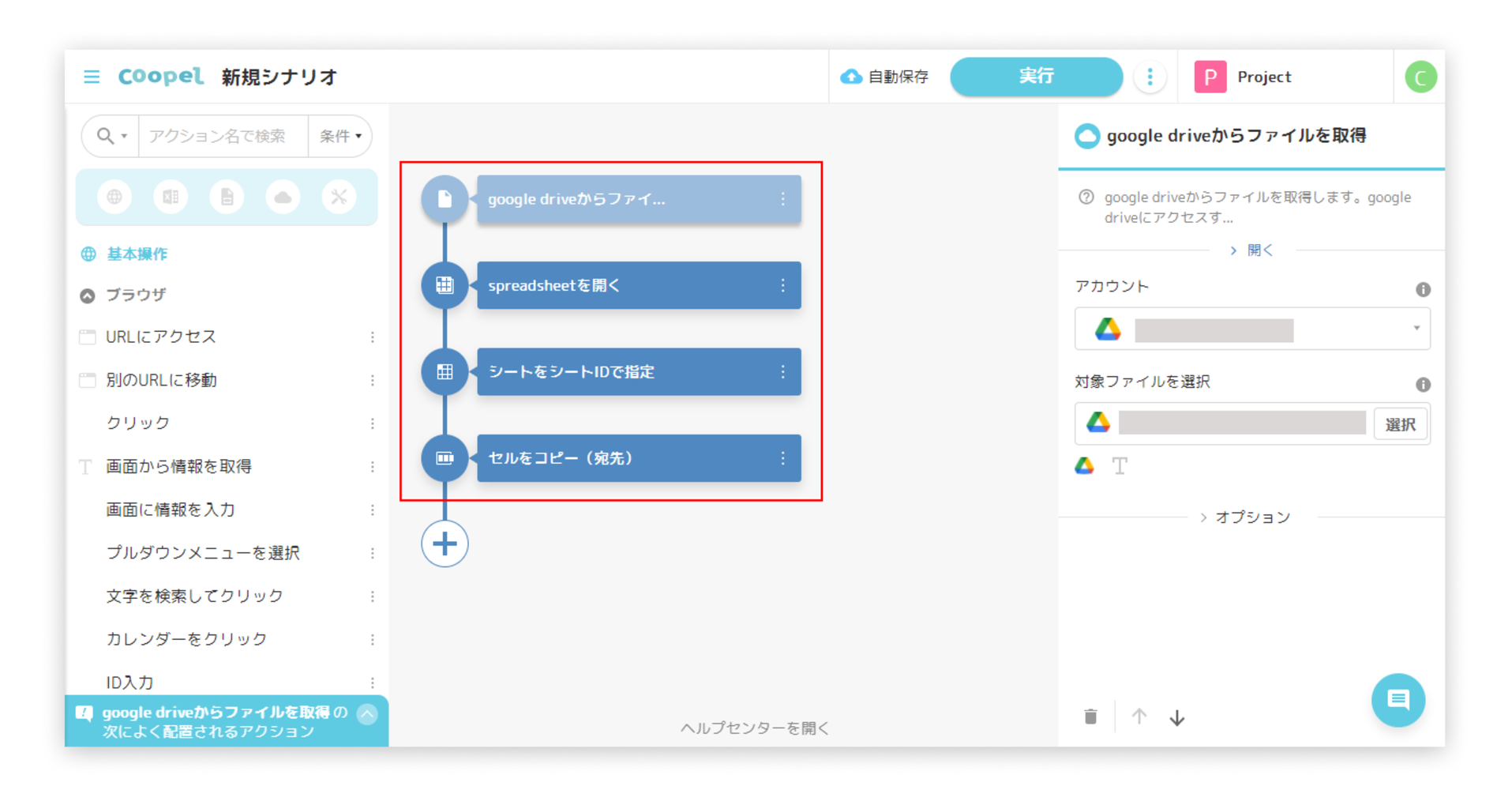
Task: Show info for アカウント field
Action: tap(1423, 290)
